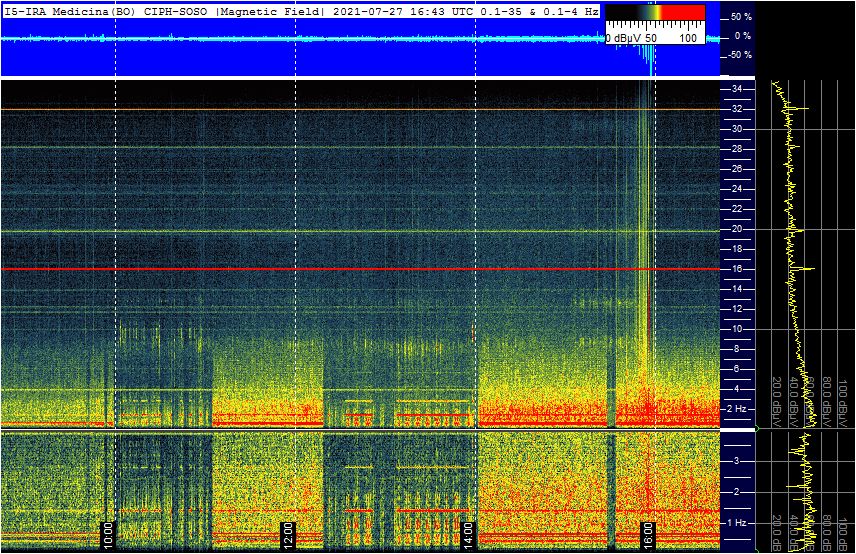
Task: Click the 0 % amplitude label
Action: click(x=743, y=36)
